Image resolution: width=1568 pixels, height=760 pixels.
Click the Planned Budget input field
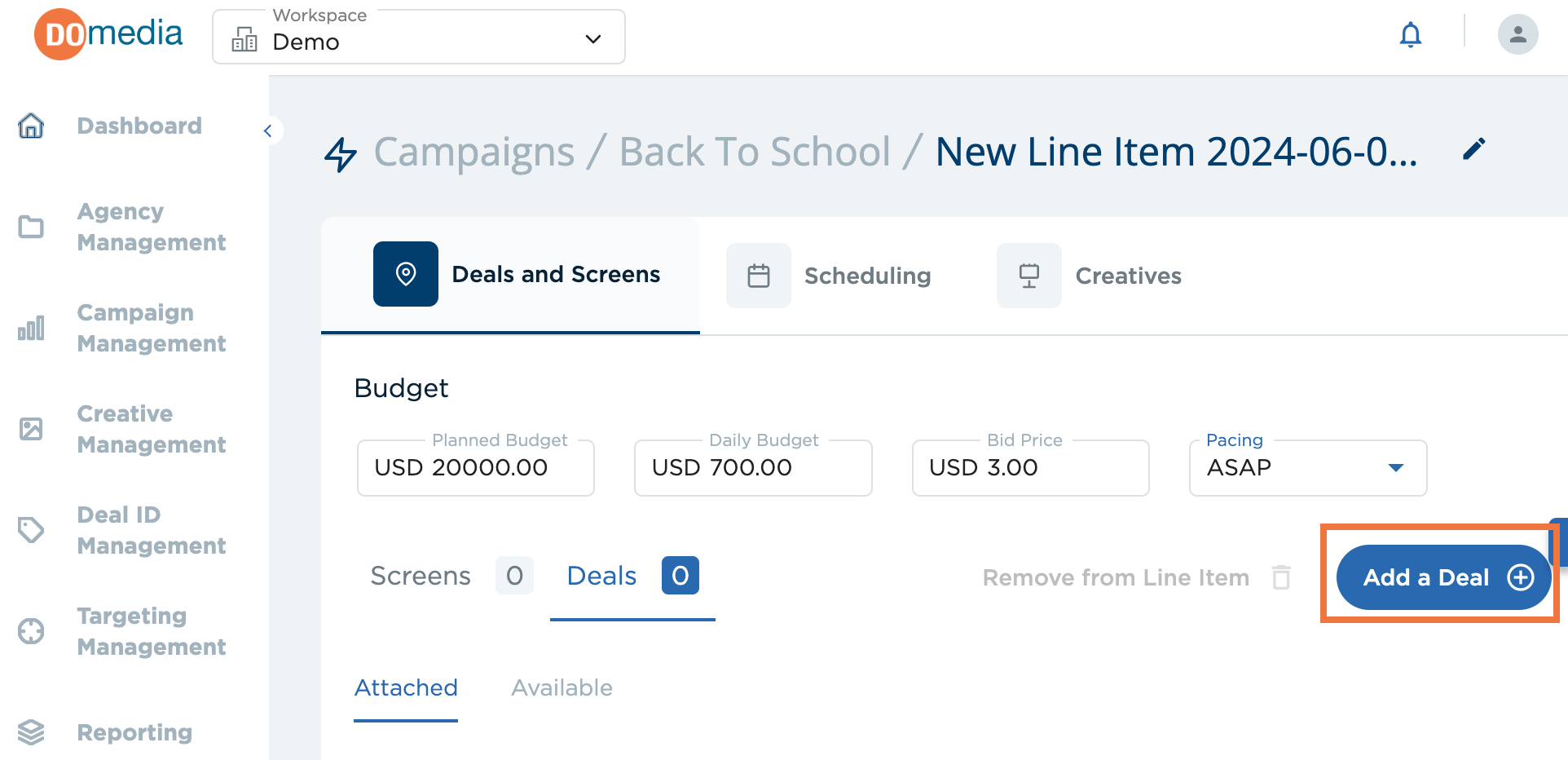point(476,467)
